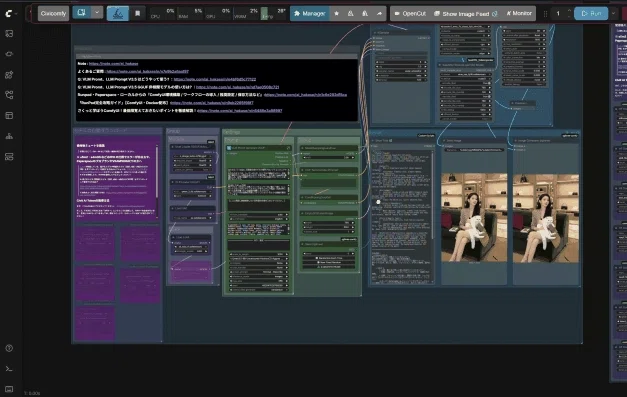627x397 pixels.
Task: Toggle Show Image Feed
Action: (465, 14)
